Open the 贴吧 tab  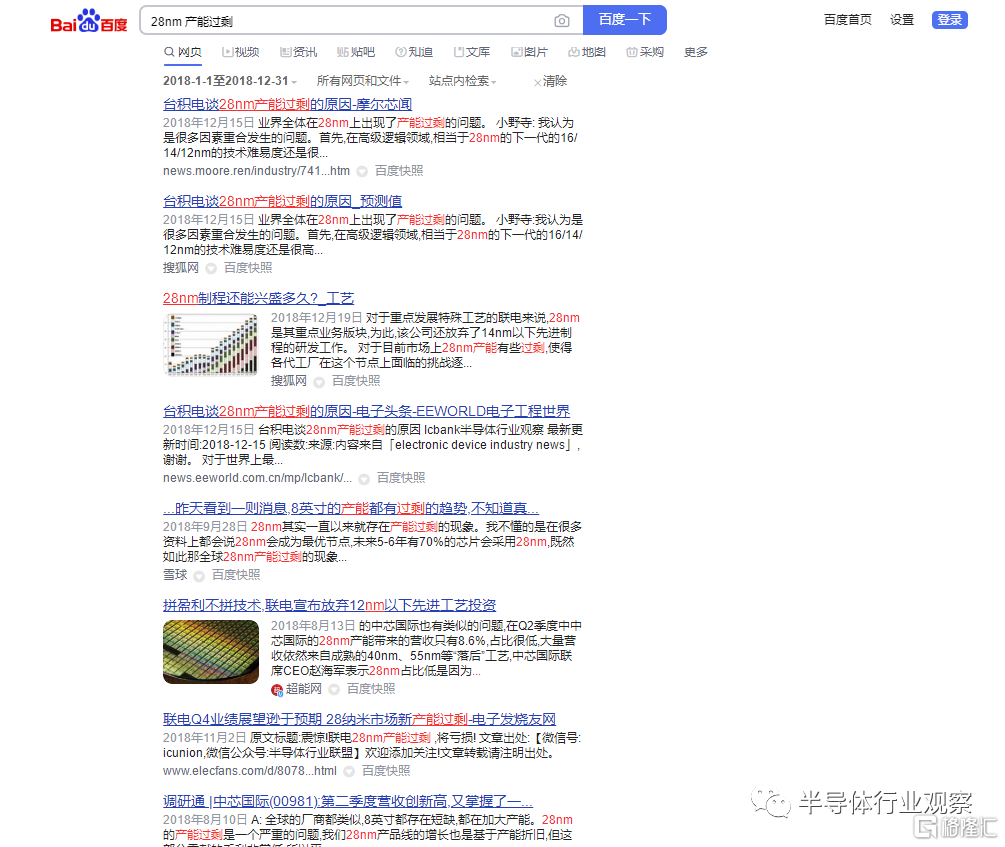(x=356, y=52)
